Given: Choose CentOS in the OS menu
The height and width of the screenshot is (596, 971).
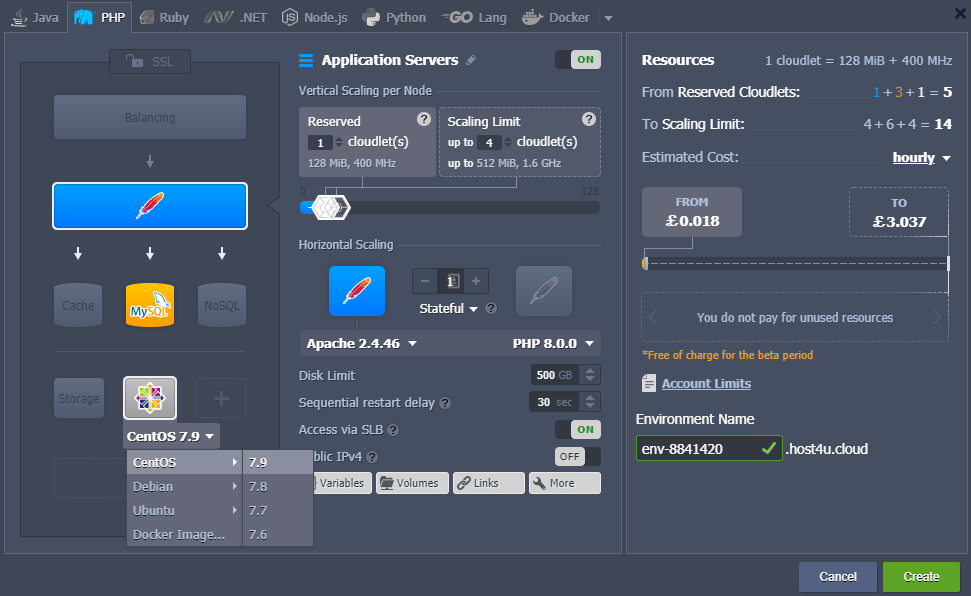Looking at the screenshot, I should pos(185,462).
